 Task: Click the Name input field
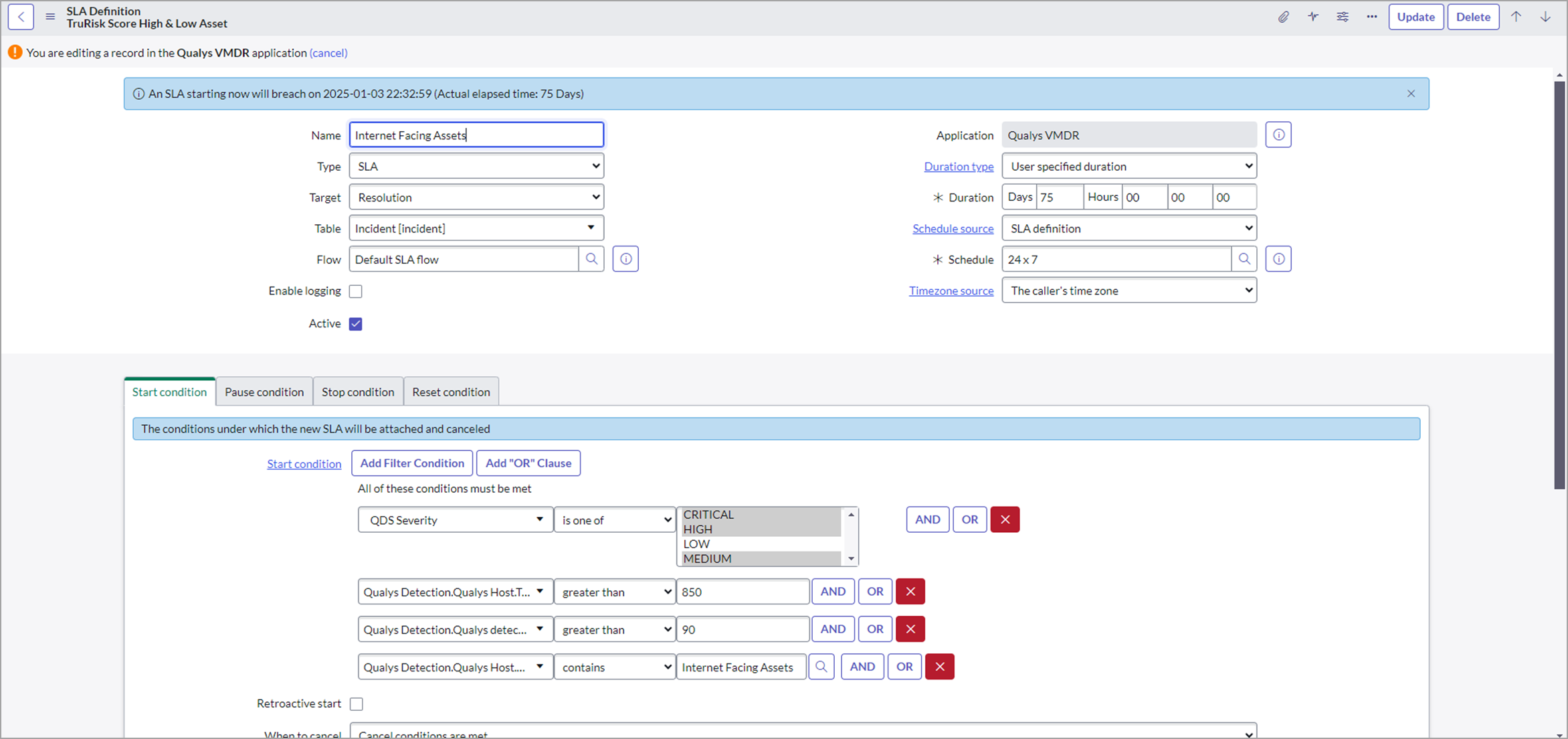click(476, 135)
